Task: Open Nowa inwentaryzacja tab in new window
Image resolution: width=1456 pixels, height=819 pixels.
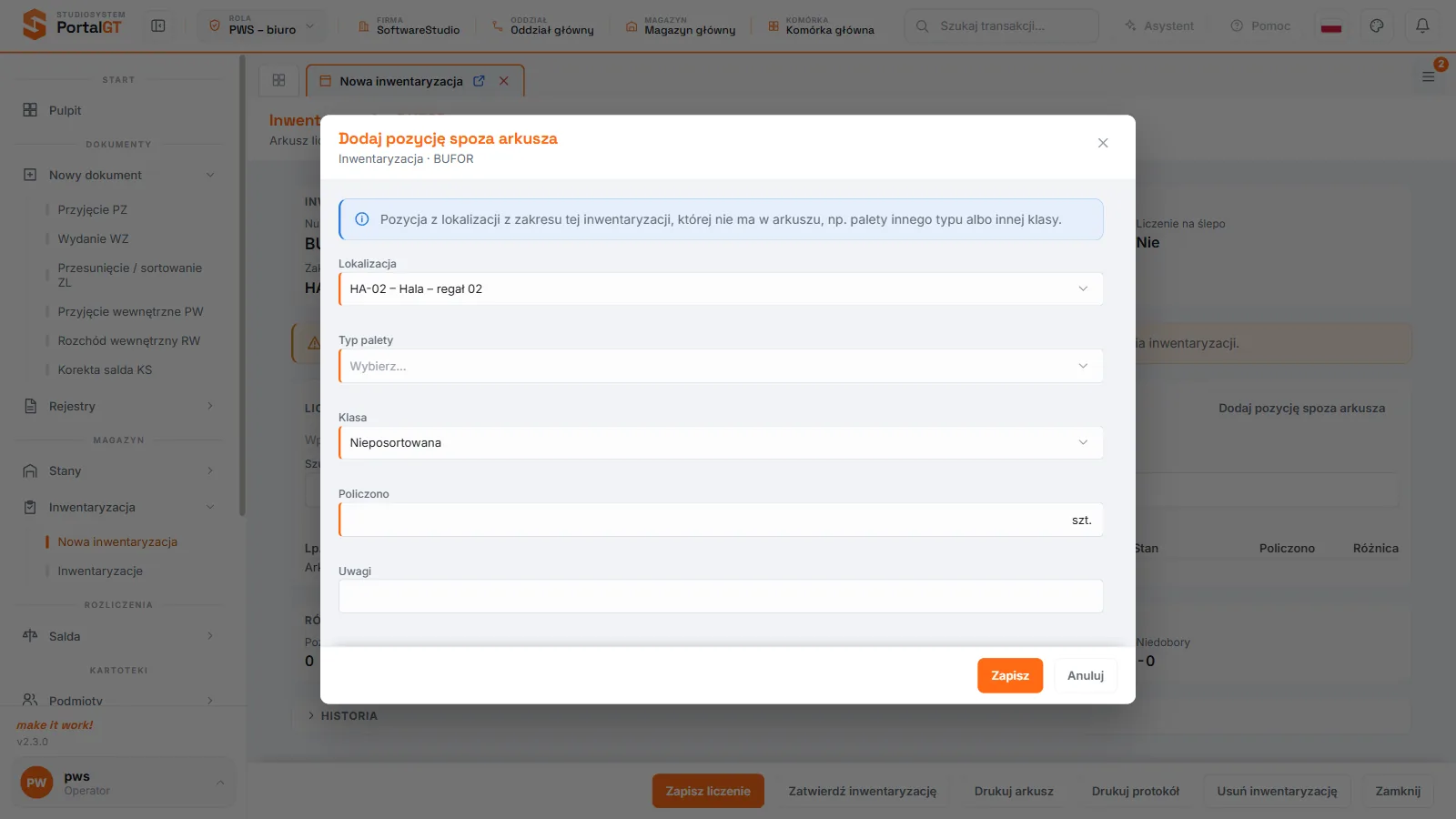Action: (479, 81)
